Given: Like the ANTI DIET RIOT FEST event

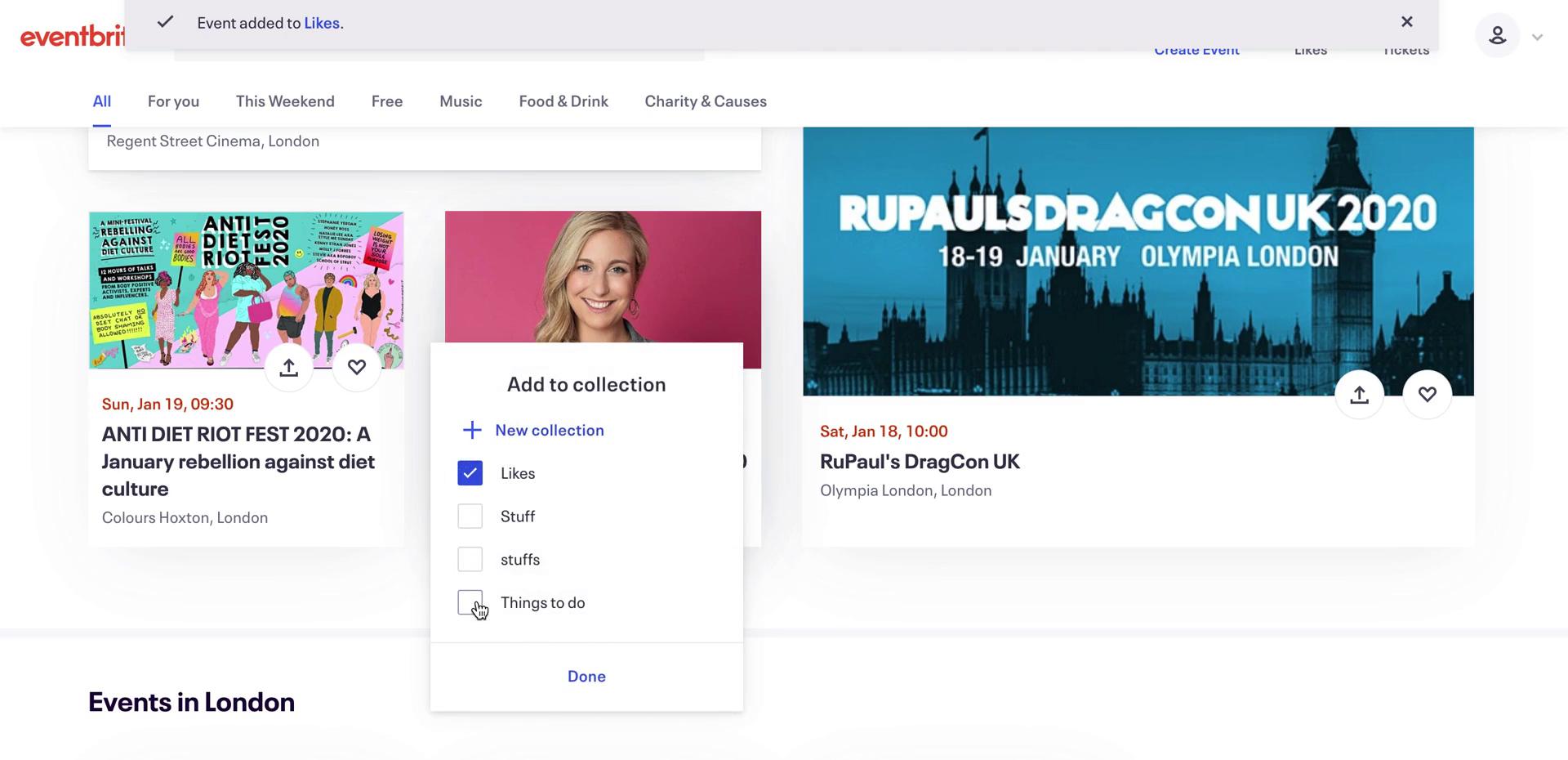Looking at the screenshot, I should 357,368.
